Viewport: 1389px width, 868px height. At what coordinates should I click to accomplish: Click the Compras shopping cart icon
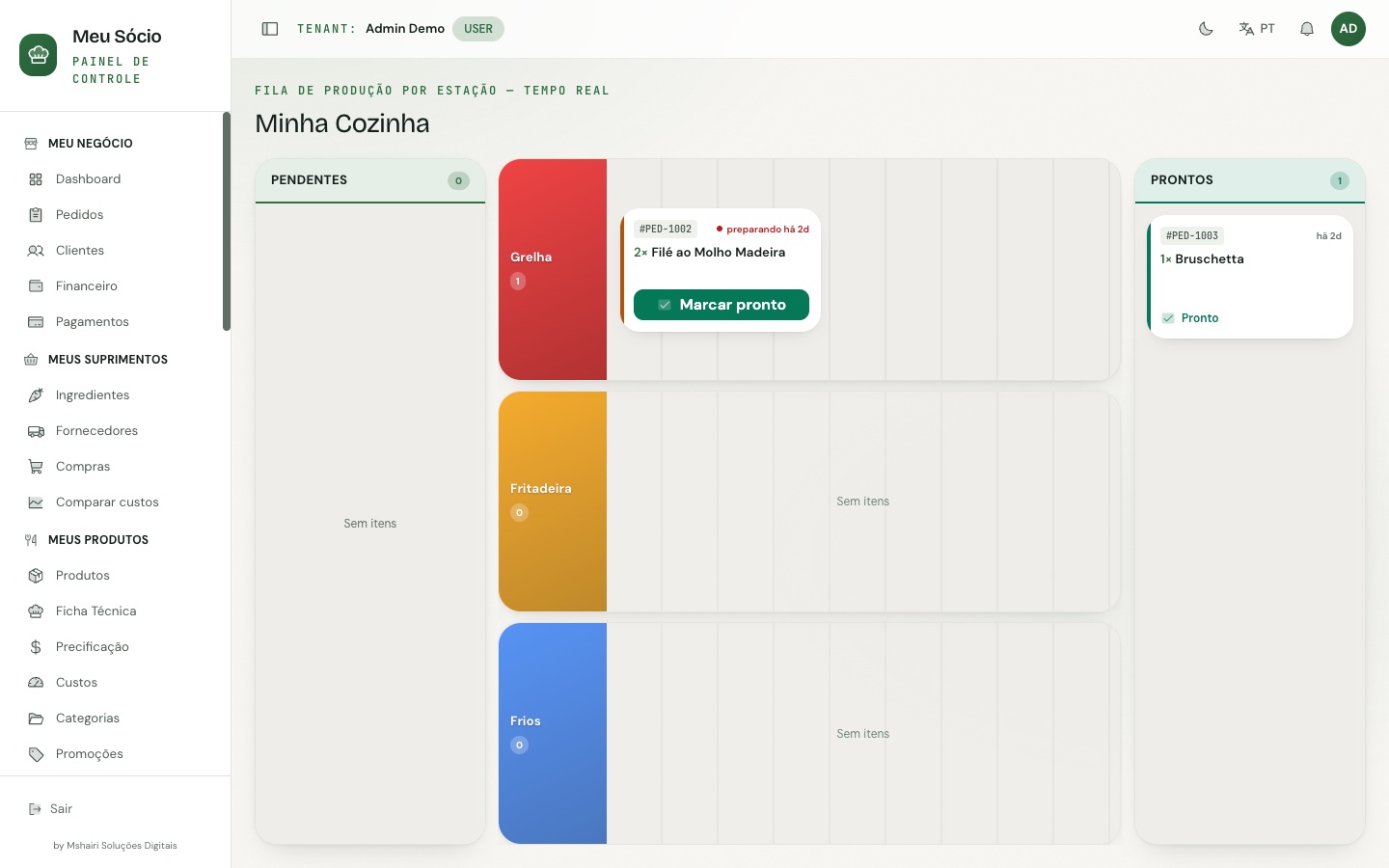pyautogui.click(x=36, y=467)
